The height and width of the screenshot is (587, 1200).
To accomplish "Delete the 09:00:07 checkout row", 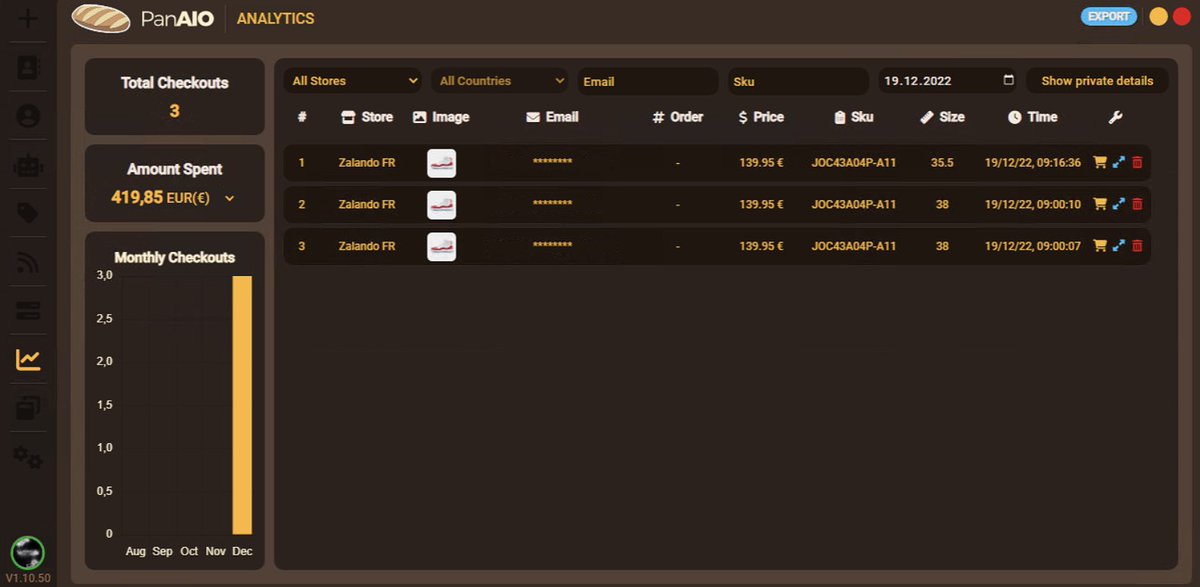I will [1137, 246].
